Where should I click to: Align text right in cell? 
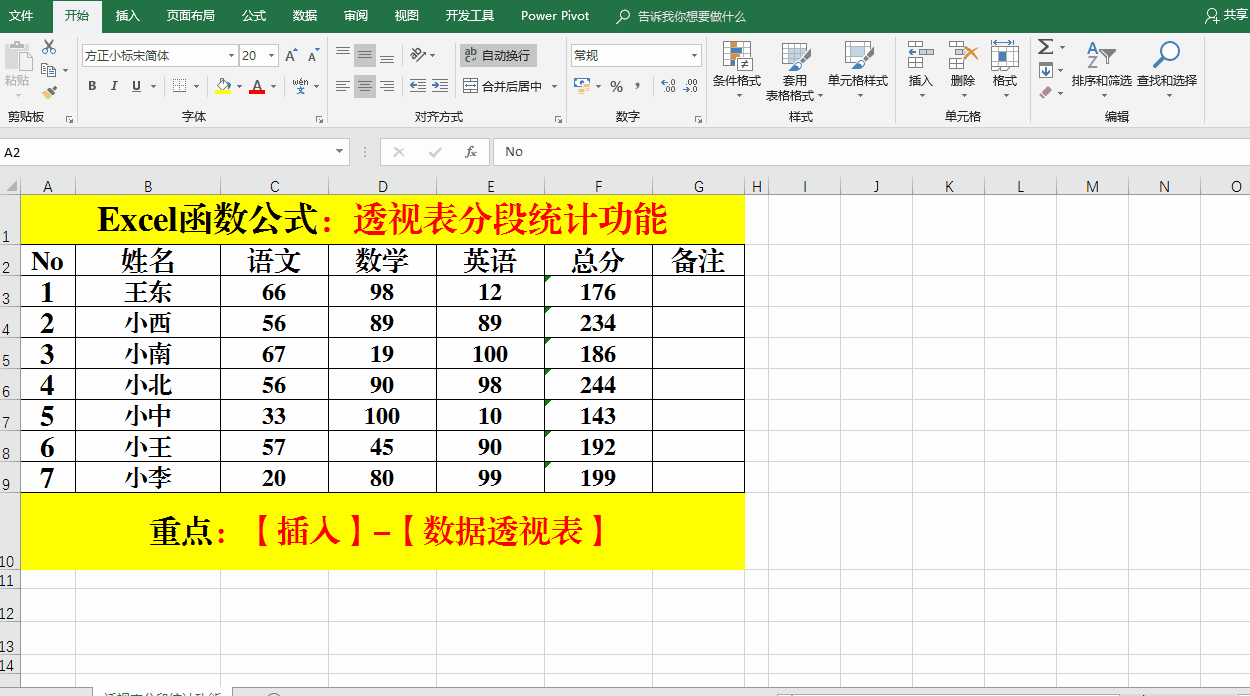click(387, 87)
